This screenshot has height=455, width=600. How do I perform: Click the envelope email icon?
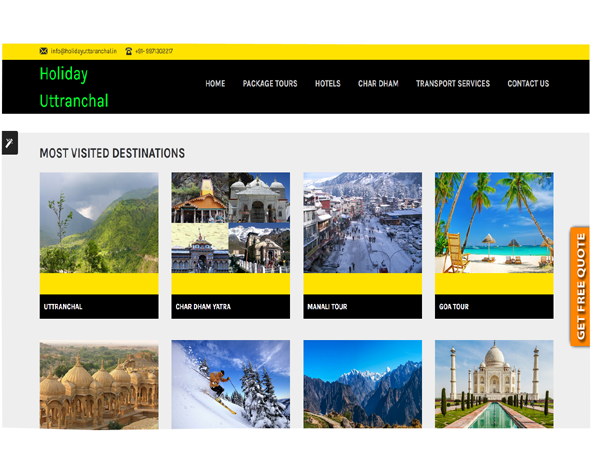pos(43,51)
